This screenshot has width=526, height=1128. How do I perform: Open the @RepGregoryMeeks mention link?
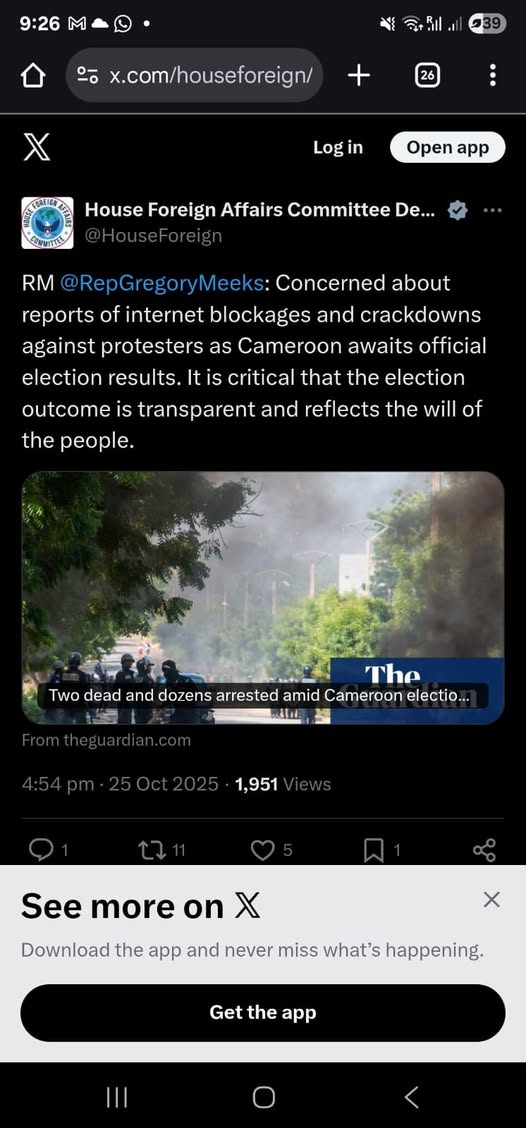coord(164,283)
